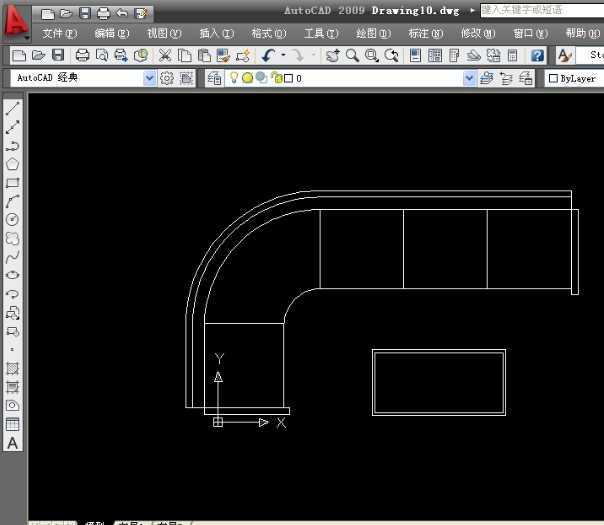Select the Region tool
The image size is (604, 525).
pyautogui.click(x=12, y=405)
